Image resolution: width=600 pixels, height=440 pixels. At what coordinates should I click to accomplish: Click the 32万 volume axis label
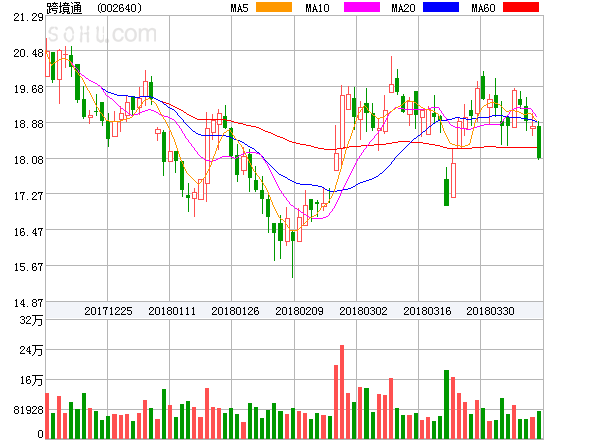pos(31,320)
